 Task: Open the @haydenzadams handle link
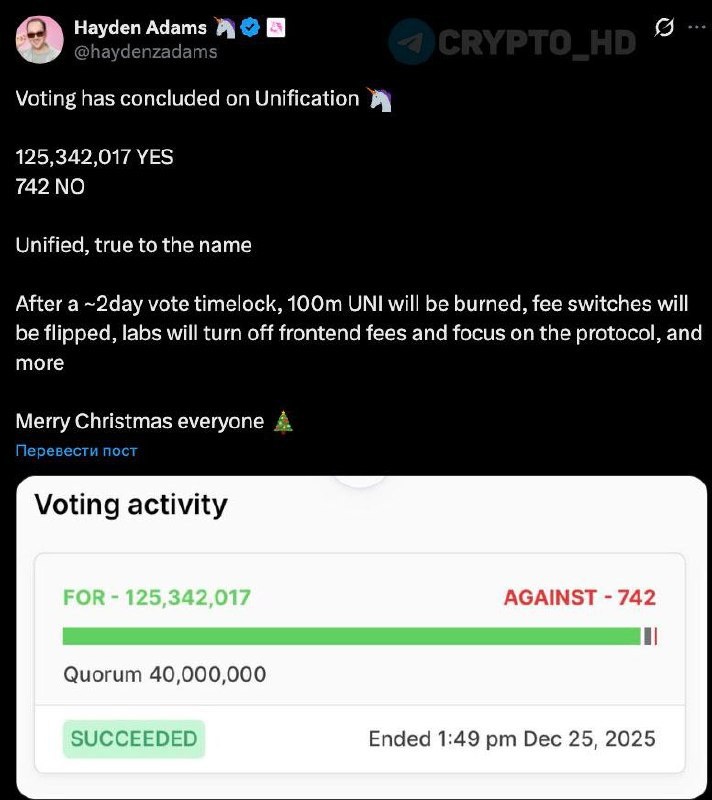146,52
